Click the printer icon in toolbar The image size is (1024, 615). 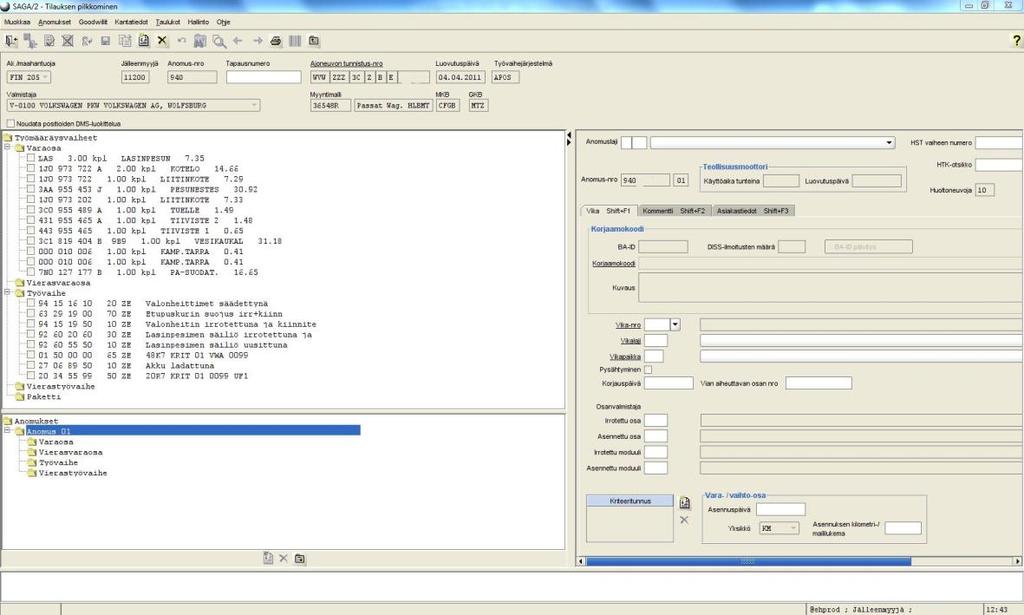[276, 41]
